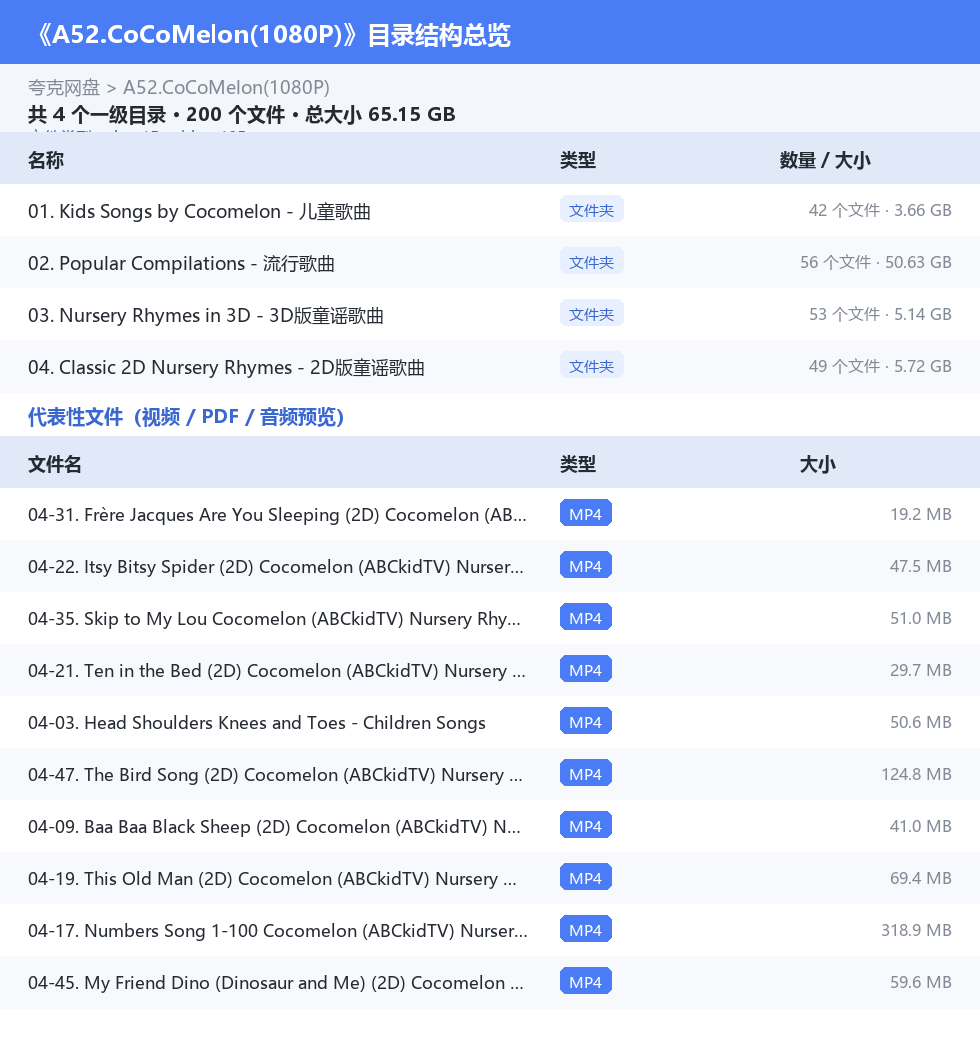Click 文件夹 badge for Nursery Rhymes 3D row
Screen dimensions: 980x1040
(x=591, y=313)
